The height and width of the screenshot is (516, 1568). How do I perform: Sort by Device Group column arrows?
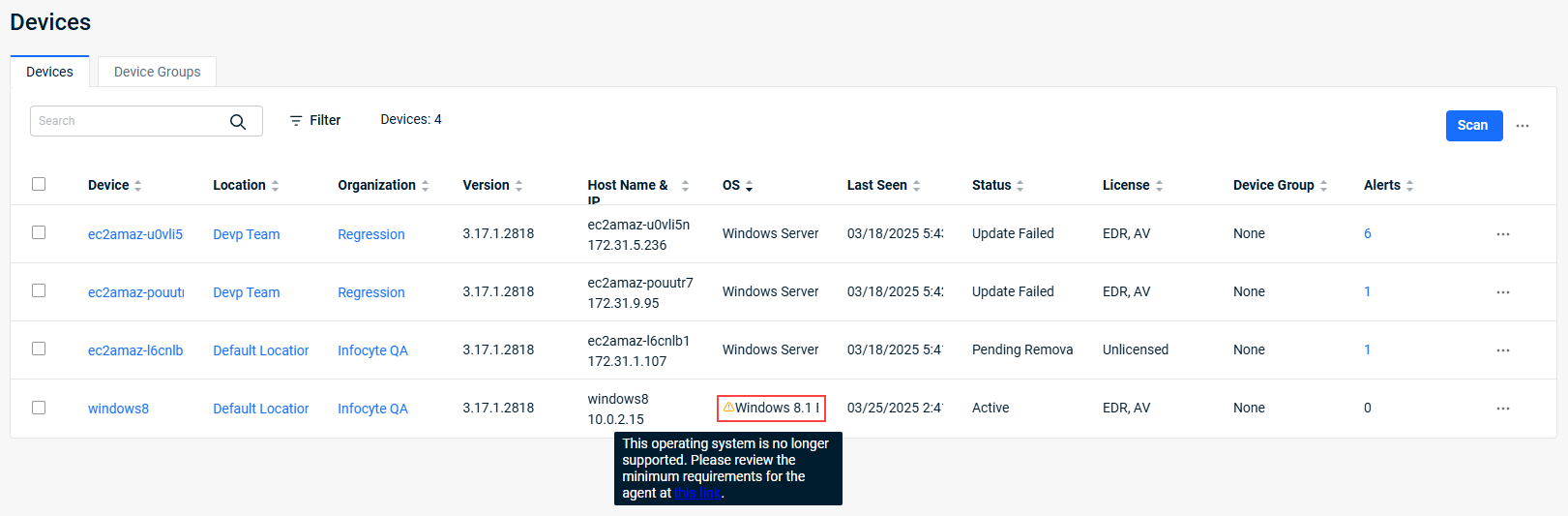[x=1323, y=186]
